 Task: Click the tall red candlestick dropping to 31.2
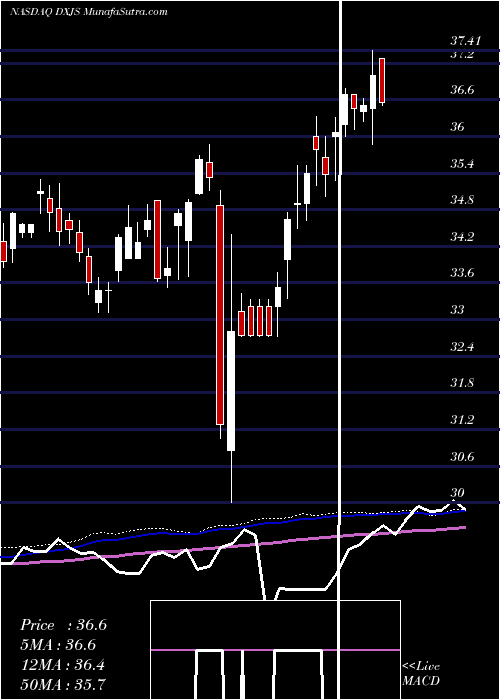[220, 314]
